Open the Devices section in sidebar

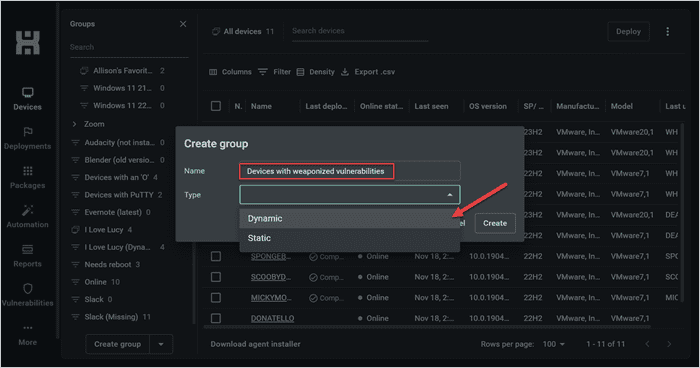pos(27,99)
